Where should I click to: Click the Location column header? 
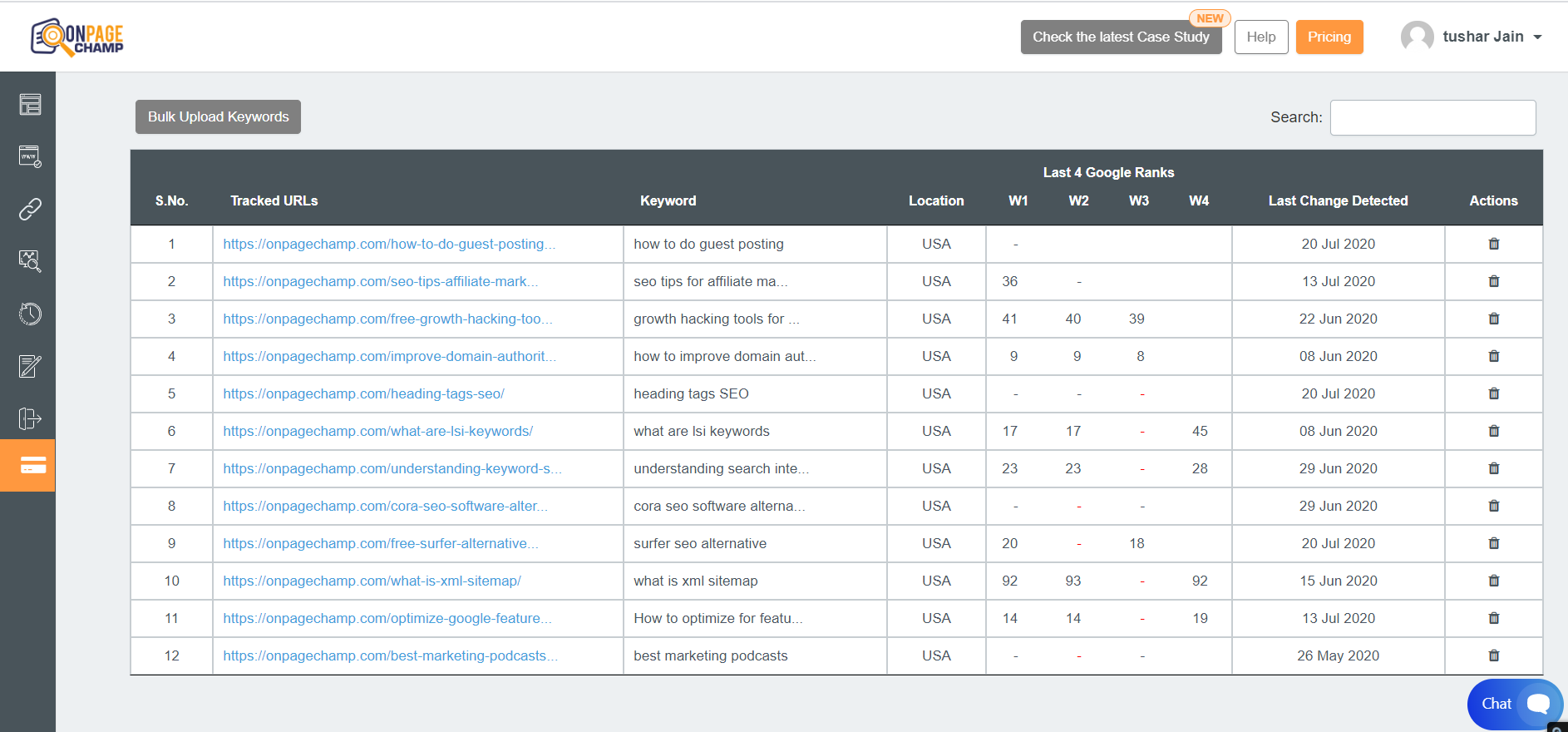tap(936, 200)
